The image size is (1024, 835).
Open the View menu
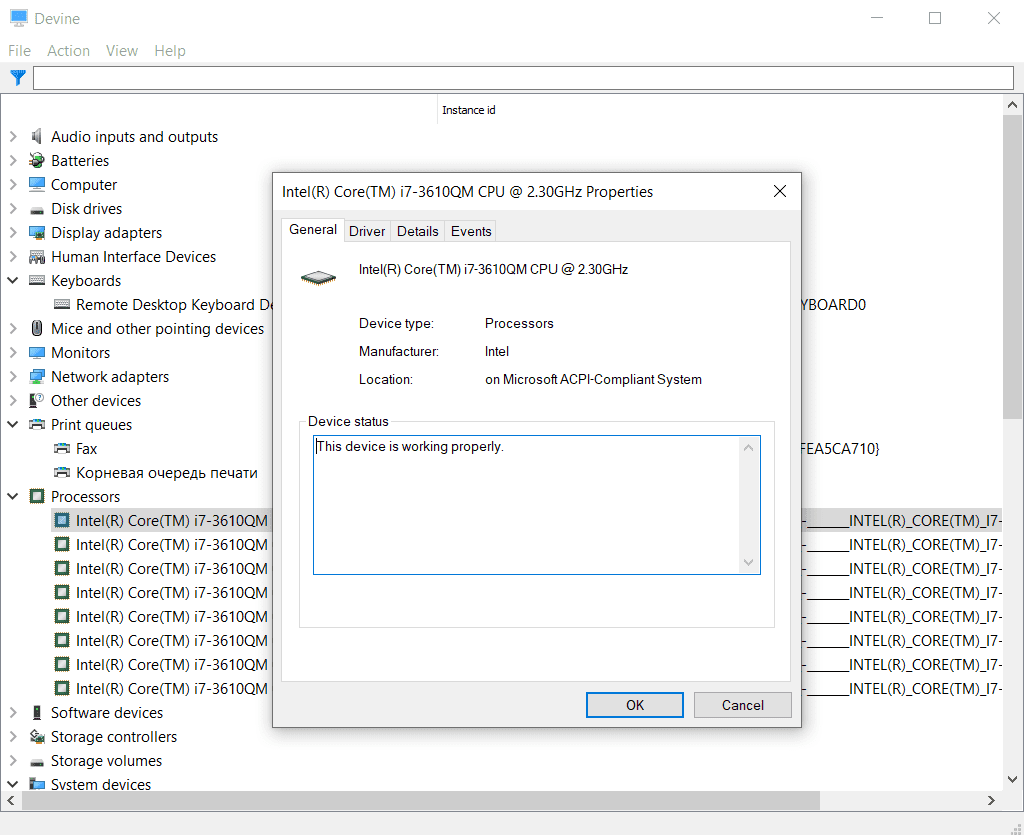coord(121,51)
